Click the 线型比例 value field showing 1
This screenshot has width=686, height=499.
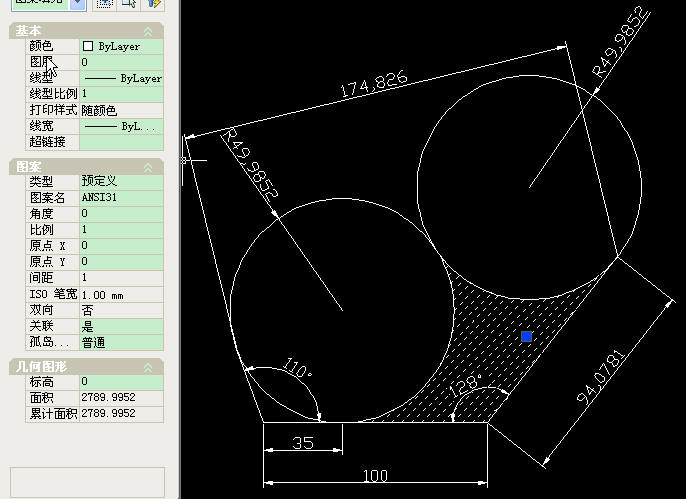click(x=121, y=94)
